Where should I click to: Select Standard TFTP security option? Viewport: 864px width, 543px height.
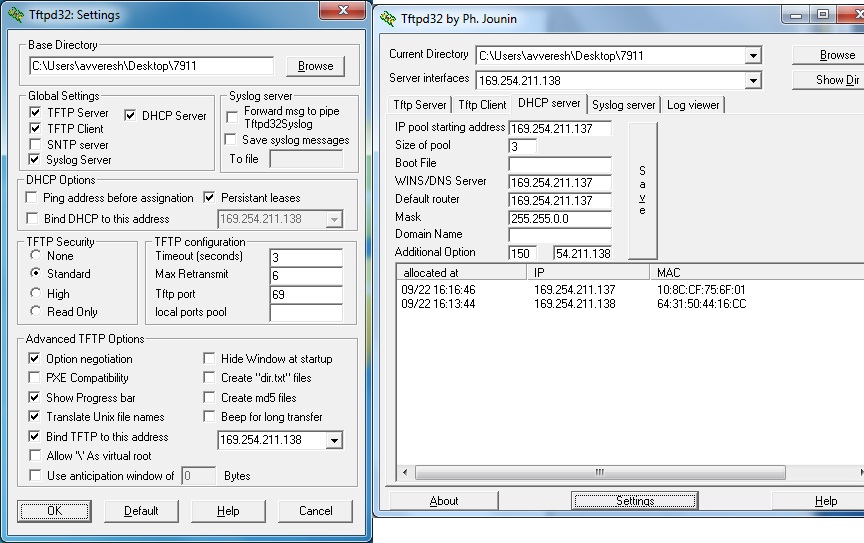click(35, 273)
